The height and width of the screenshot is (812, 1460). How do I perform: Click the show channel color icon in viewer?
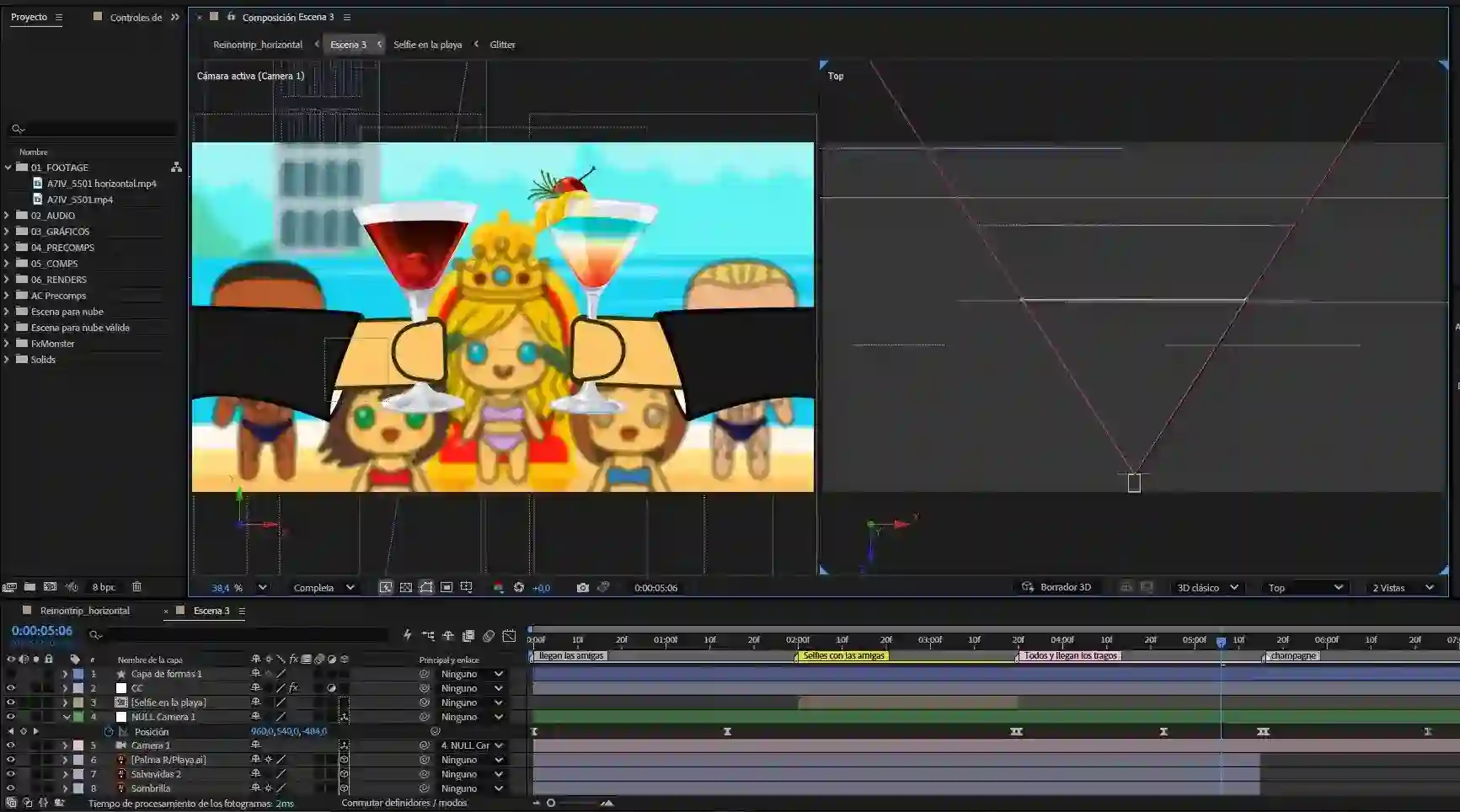(x=498, y=588)
